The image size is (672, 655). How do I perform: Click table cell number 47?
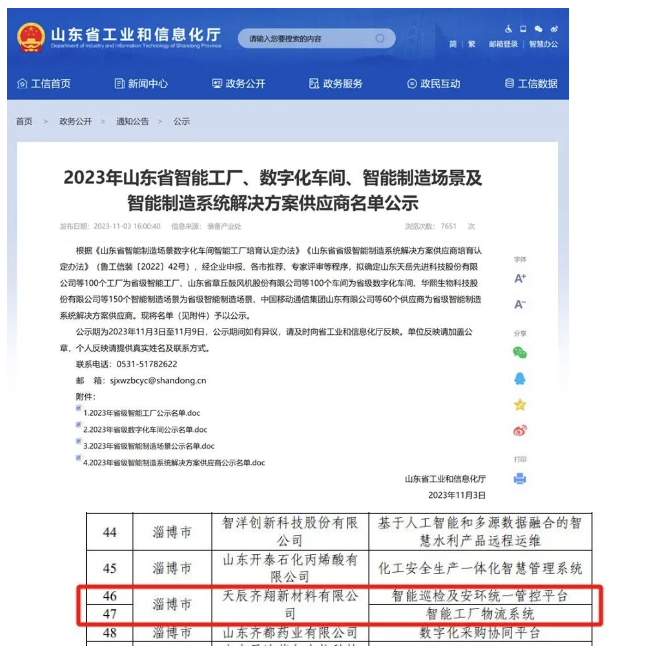pyautogui.click(x=110, y=614)
